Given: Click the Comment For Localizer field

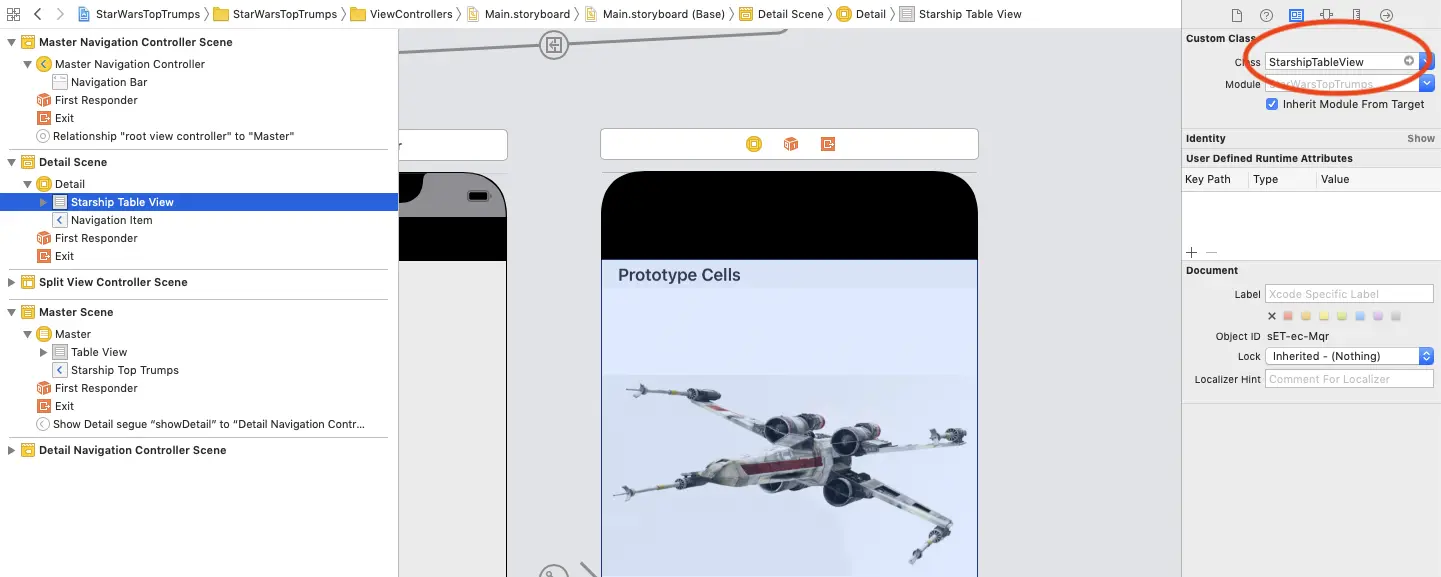Looking at the screenshot, I should [x=1349, y=379].
